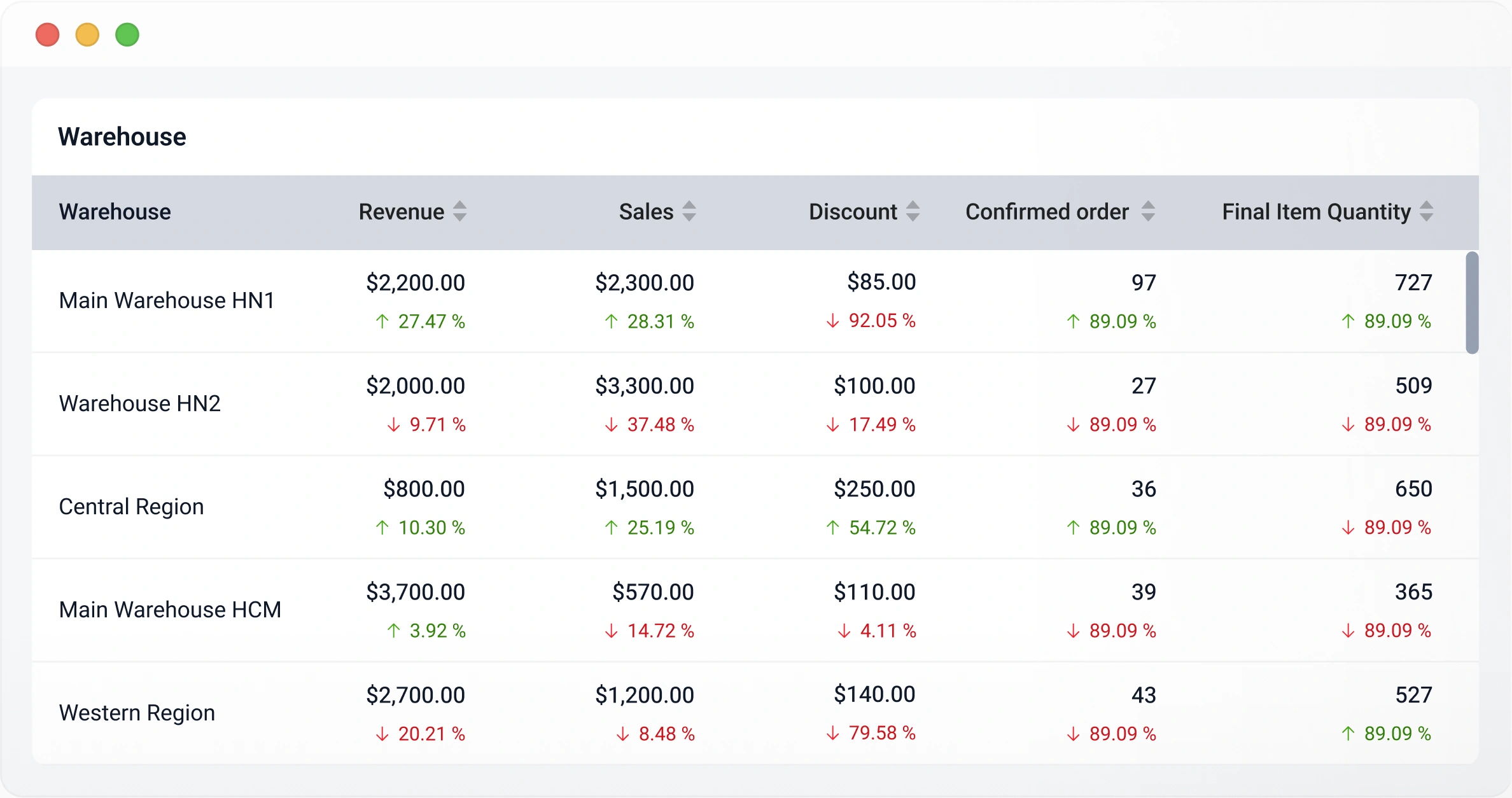Click red down arrow beside 92.05 %

pos(832,321)
